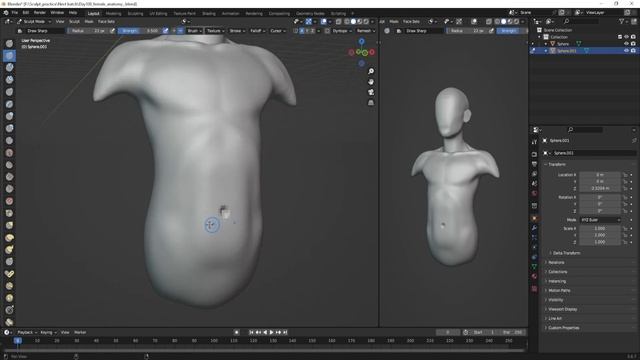The height and width of the screenshot is (360, 640).
Task: Open the XYZ Euler rotation mode dropdown
Action: pos(600,220)
